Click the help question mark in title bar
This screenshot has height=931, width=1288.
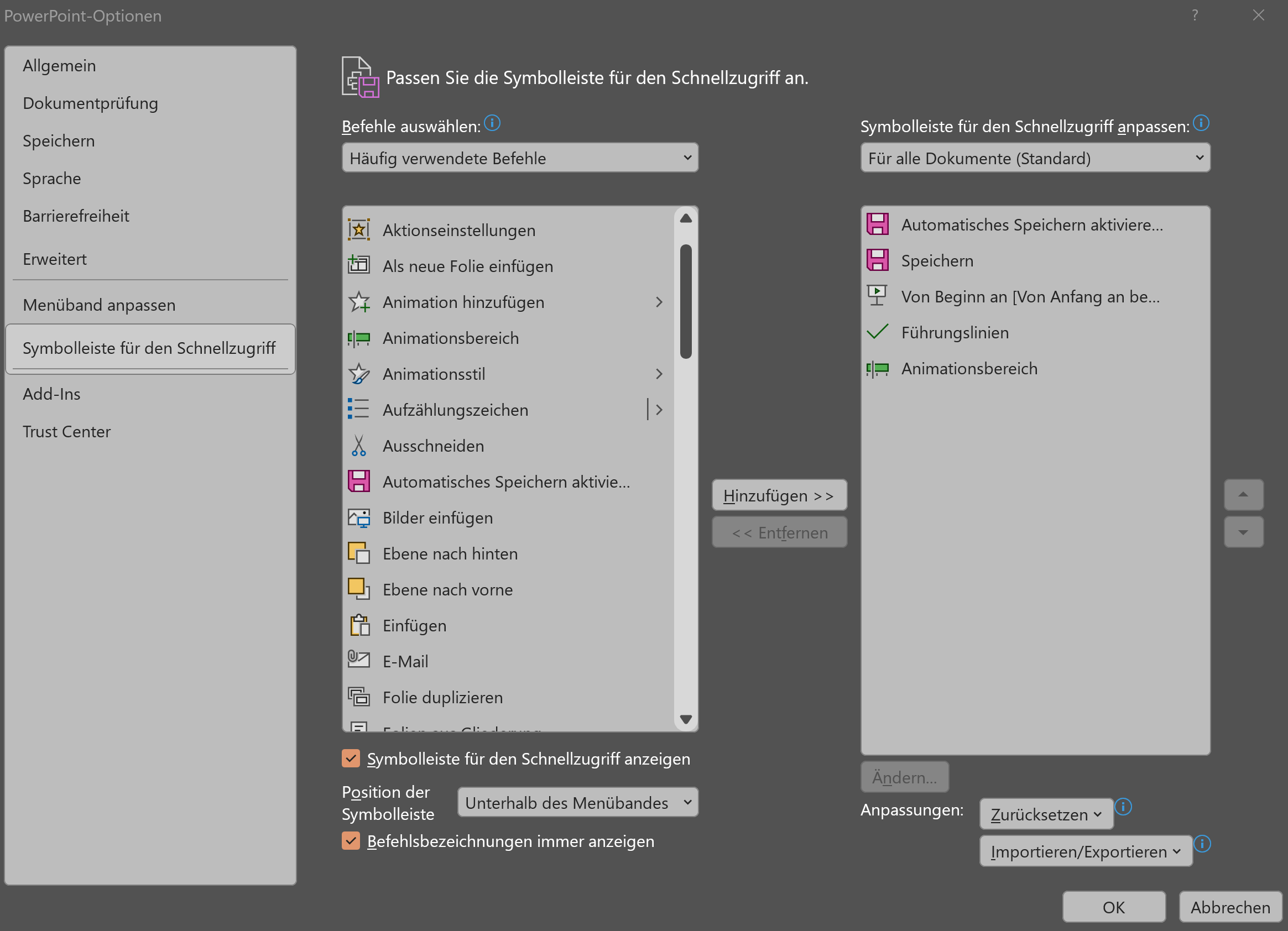tap(1195, 15)
